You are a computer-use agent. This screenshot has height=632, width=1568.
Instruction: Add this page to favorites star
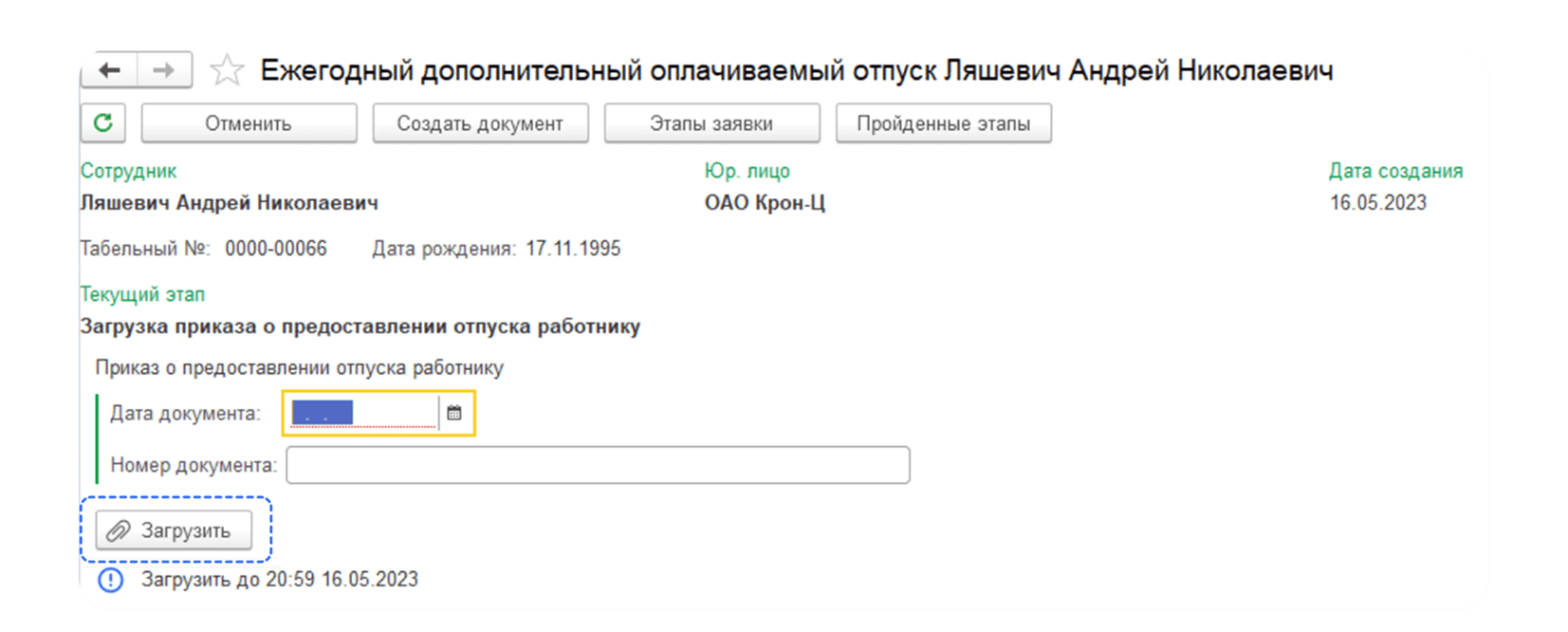tap(227, 70)
